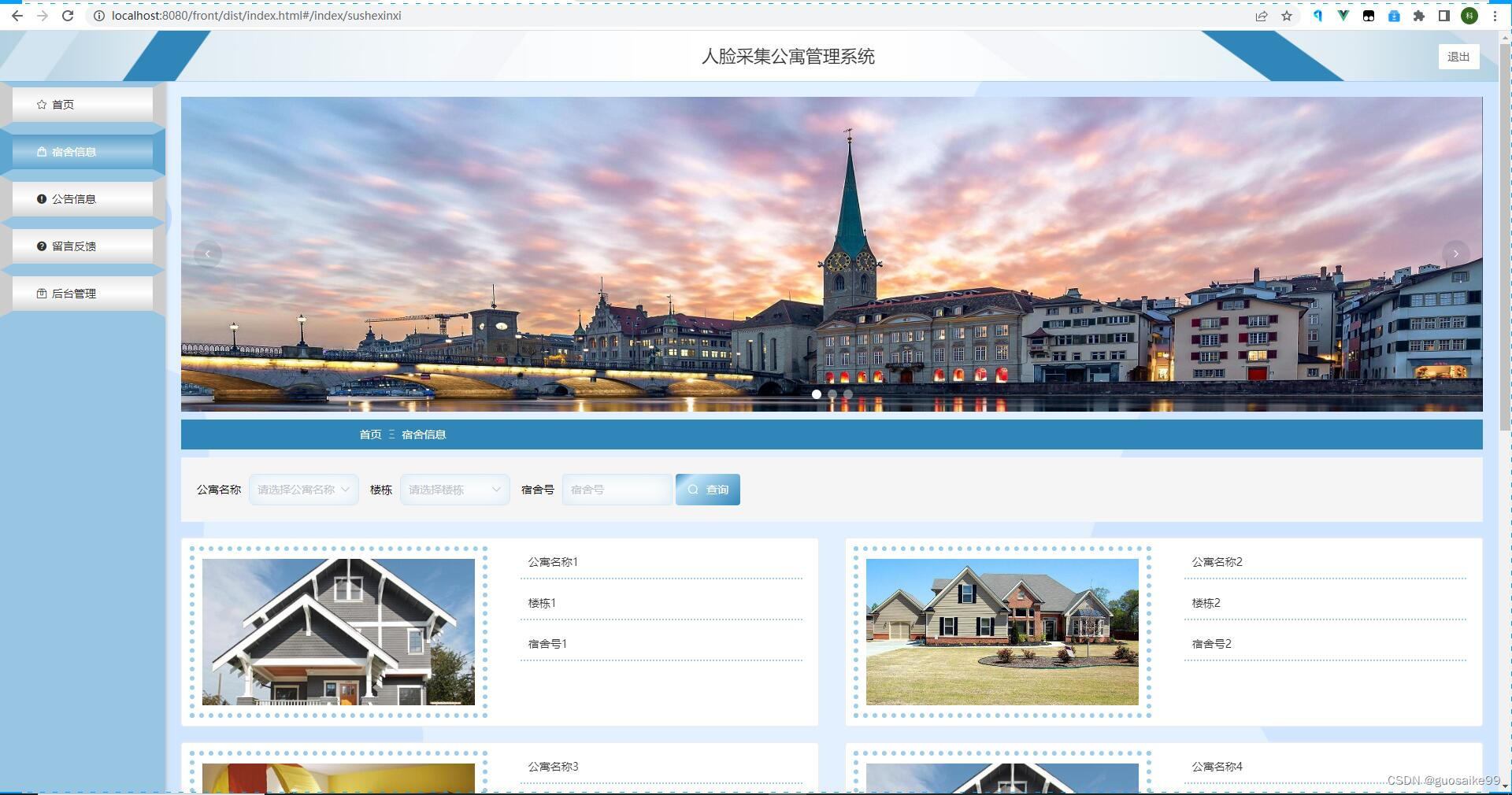Click the 公寓名称1 text

pyautogui.click(x=553, y=562)
